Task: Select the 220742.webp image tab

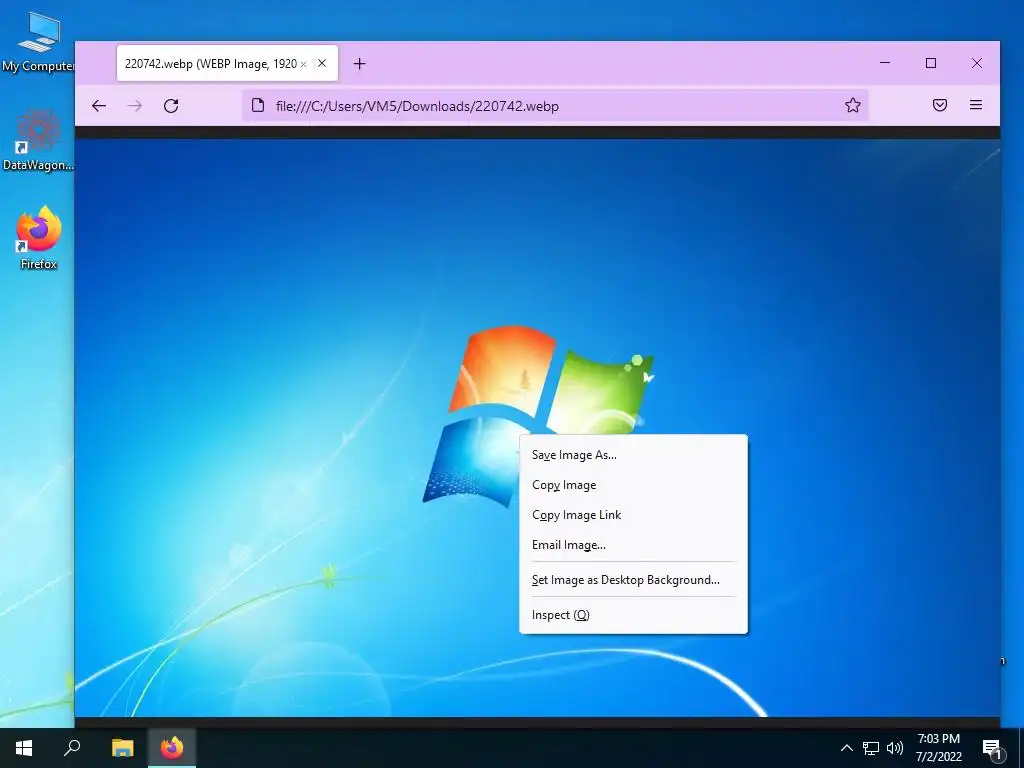Action: (227, 63)
